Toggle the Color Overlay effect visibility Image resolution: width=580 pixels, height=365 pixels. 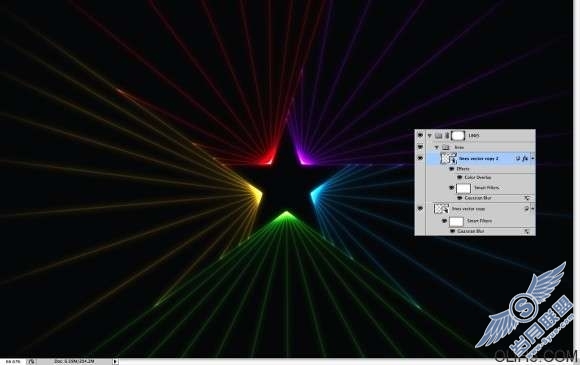pos(460,178)
